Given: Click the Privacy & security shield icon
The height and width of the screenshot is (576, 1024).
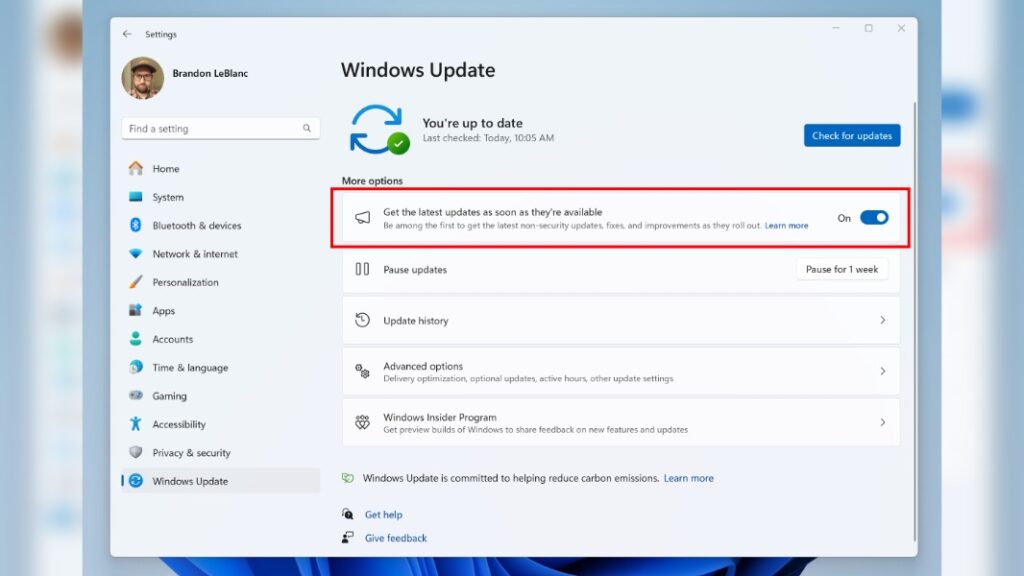Looking at the screenshot, I should tap(143, 452).
